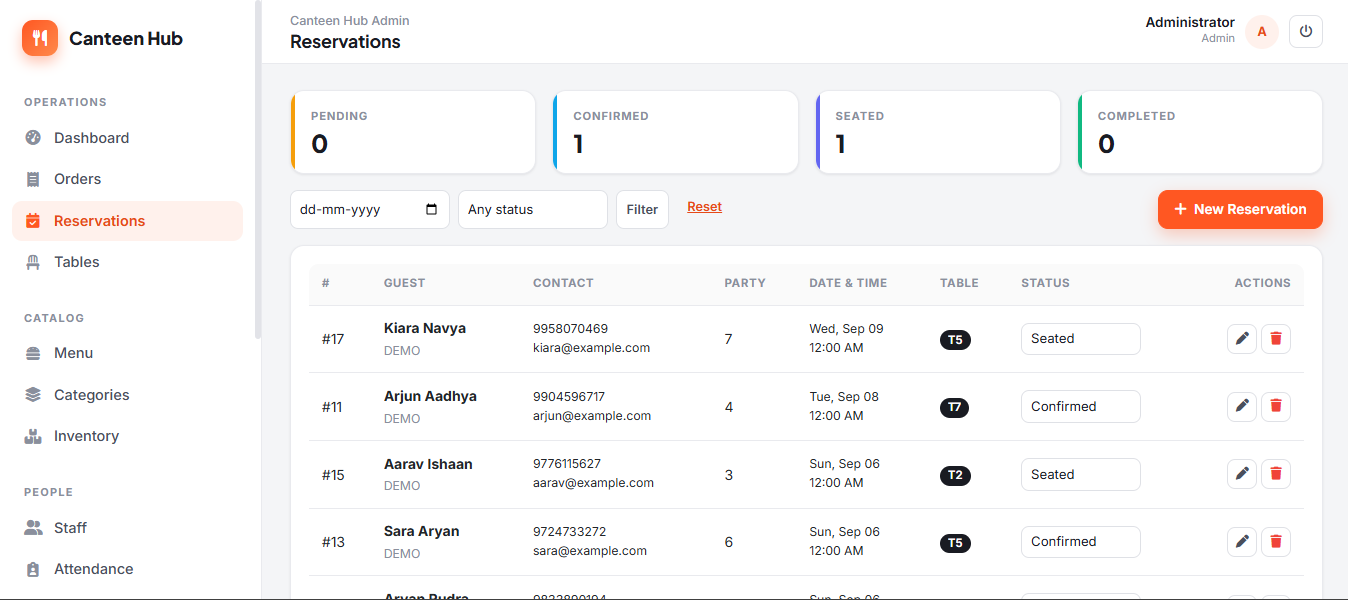Viewport: 1348px width, 600px height.
Task: Delete reservation #11 with trash icon
Action: click(1276, 407)
